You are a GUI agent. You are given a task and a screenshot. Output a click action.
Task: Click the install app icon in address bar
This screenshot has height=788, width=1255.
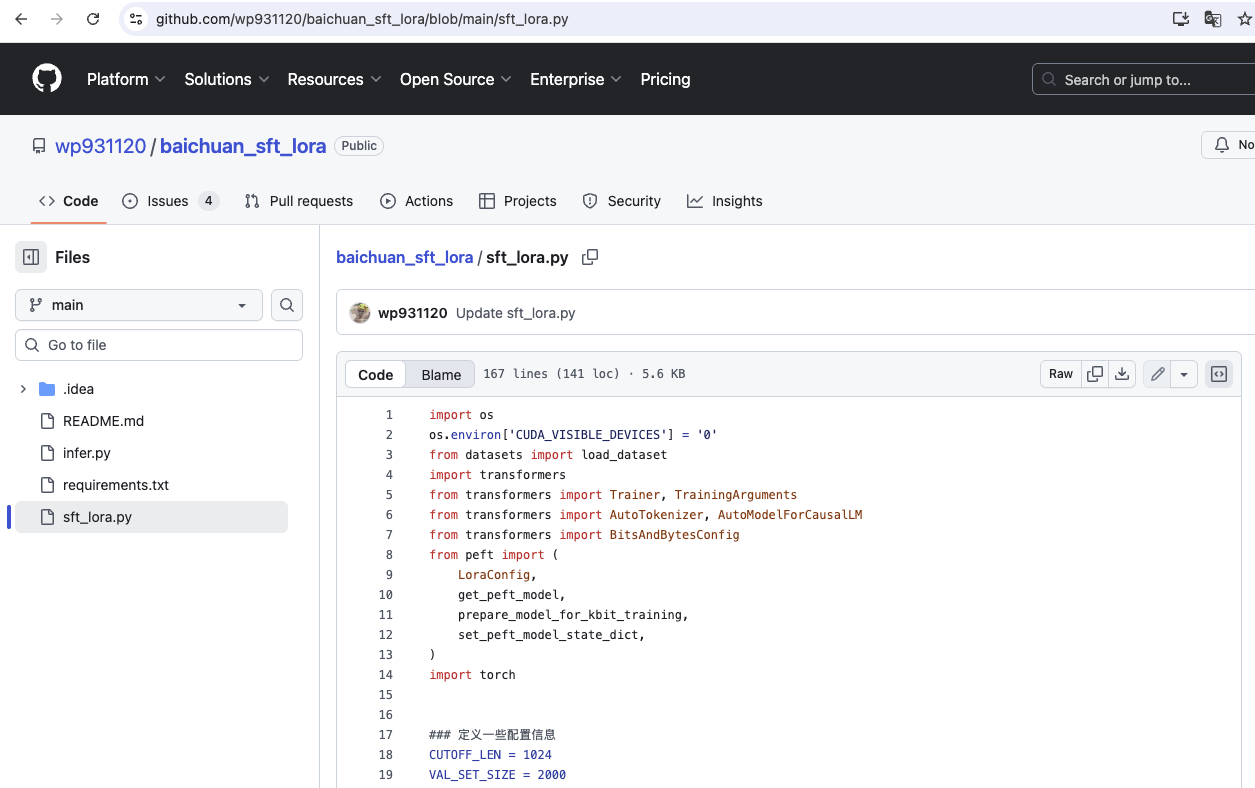click(x=1181, y=19)
